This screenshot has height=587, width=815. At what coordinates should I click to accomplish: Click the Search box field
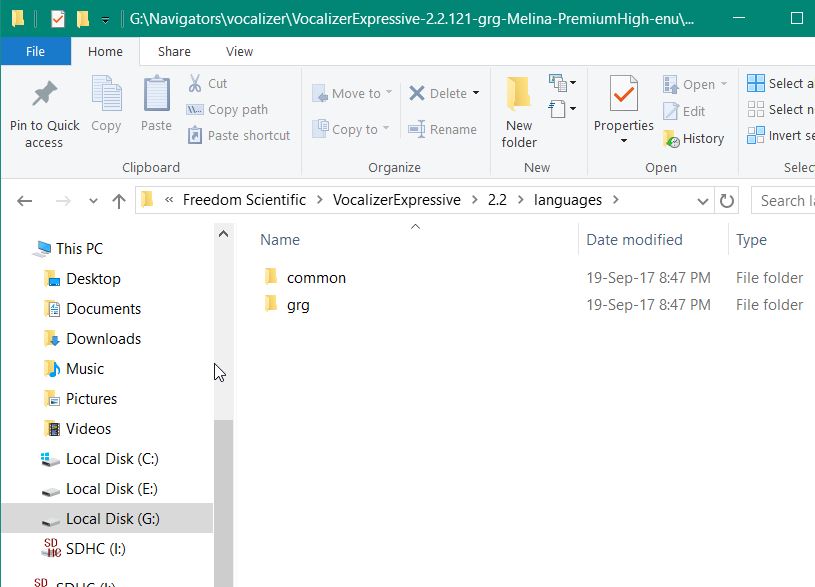tap(785, 200)
